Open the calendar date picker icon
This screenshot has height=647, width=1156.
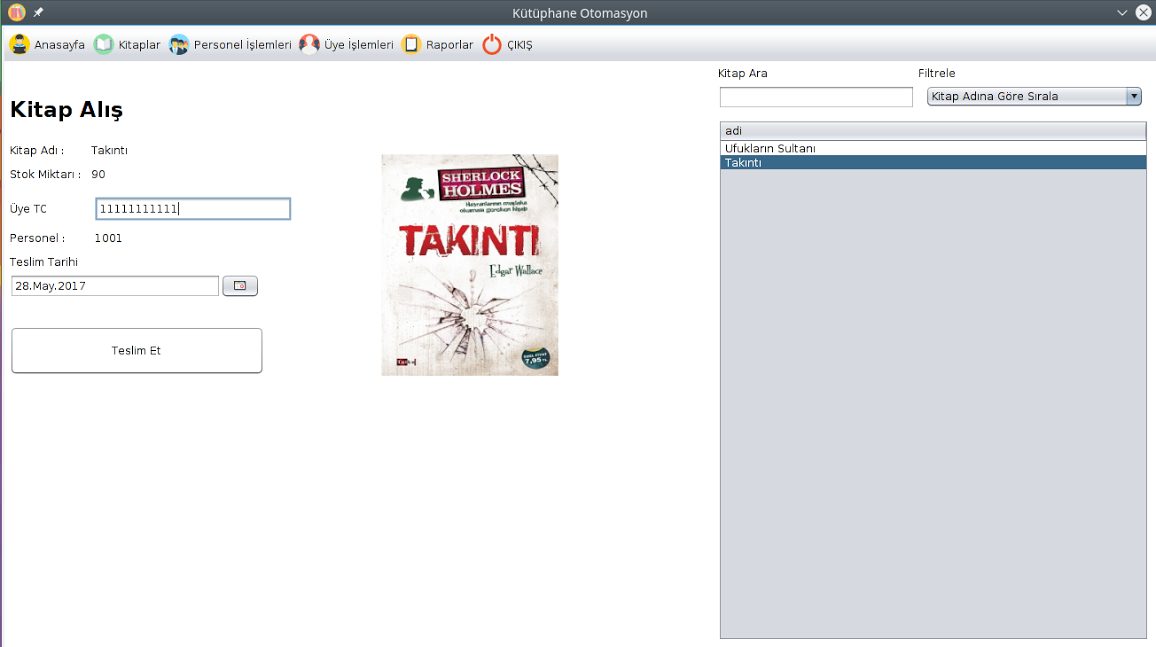coord(240,286)
